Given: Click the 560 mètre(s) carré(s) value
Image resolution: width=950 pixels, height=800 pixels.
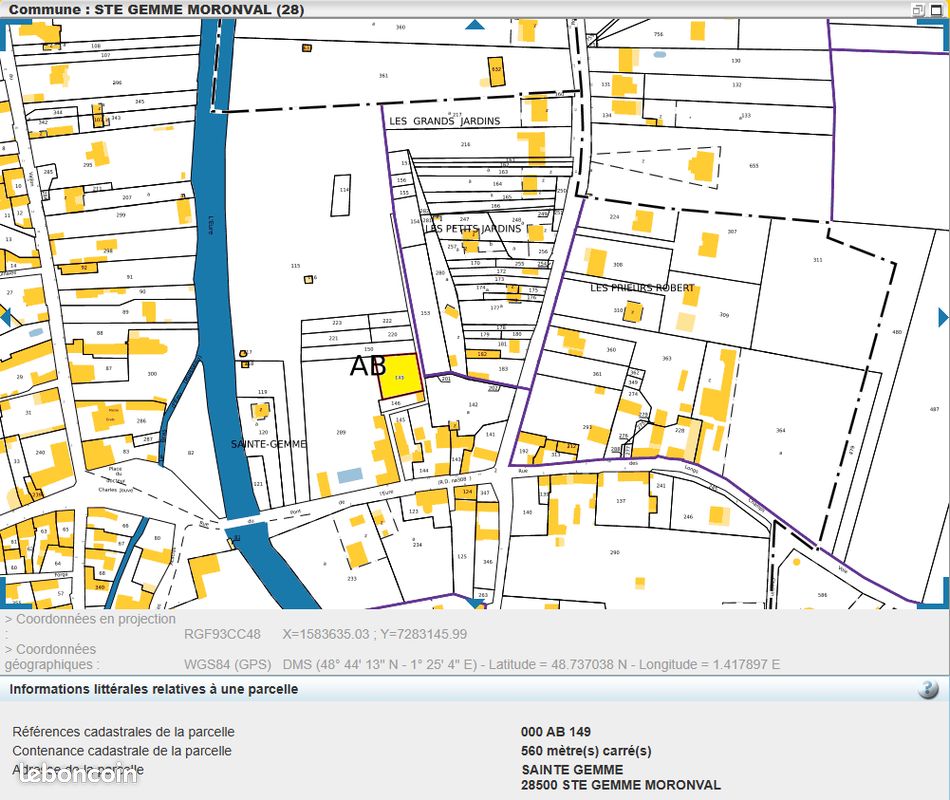Looking at the screenshot, I should [x=586, y=750].
